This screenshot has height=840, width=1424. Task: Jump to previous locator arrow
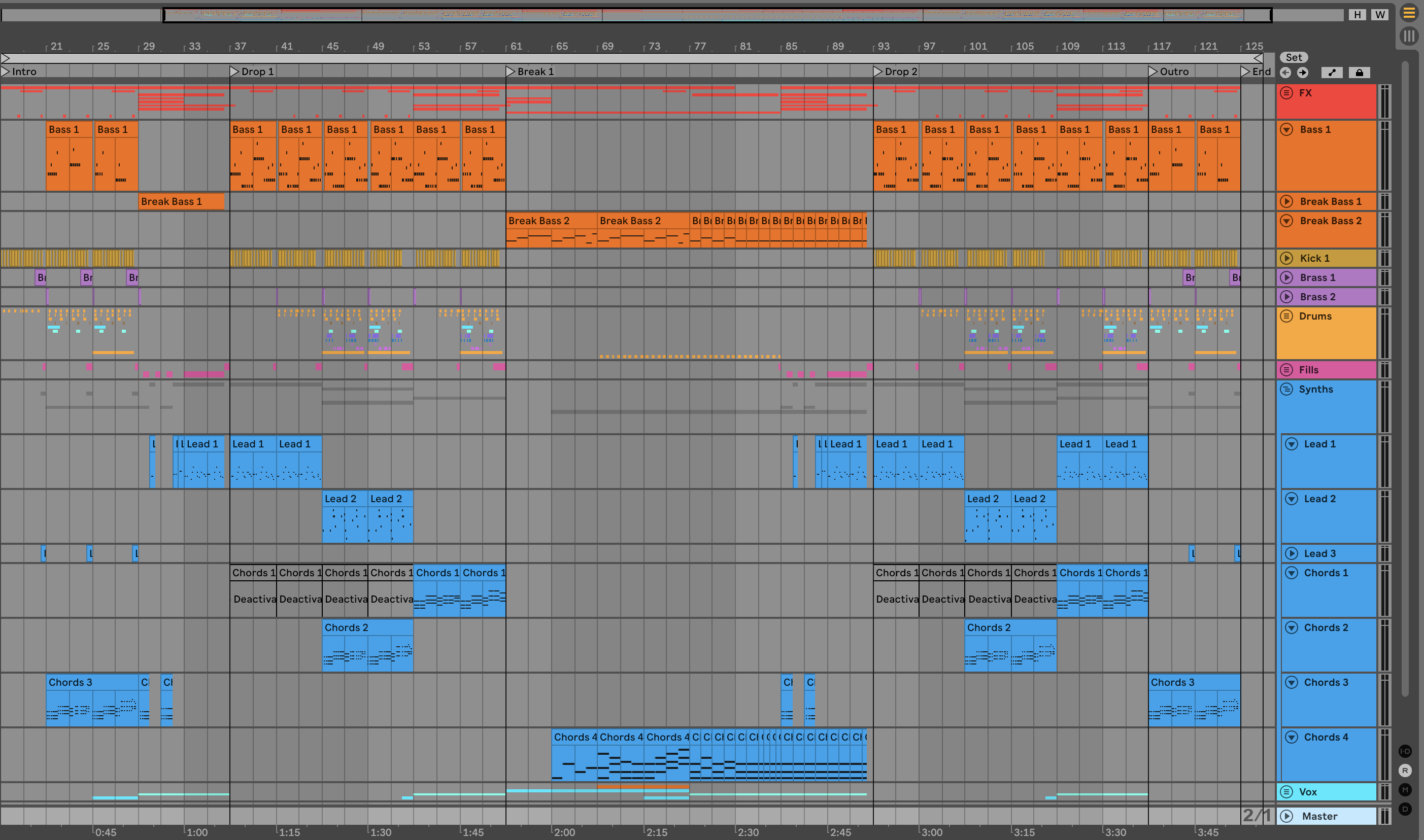point(1286,73)
